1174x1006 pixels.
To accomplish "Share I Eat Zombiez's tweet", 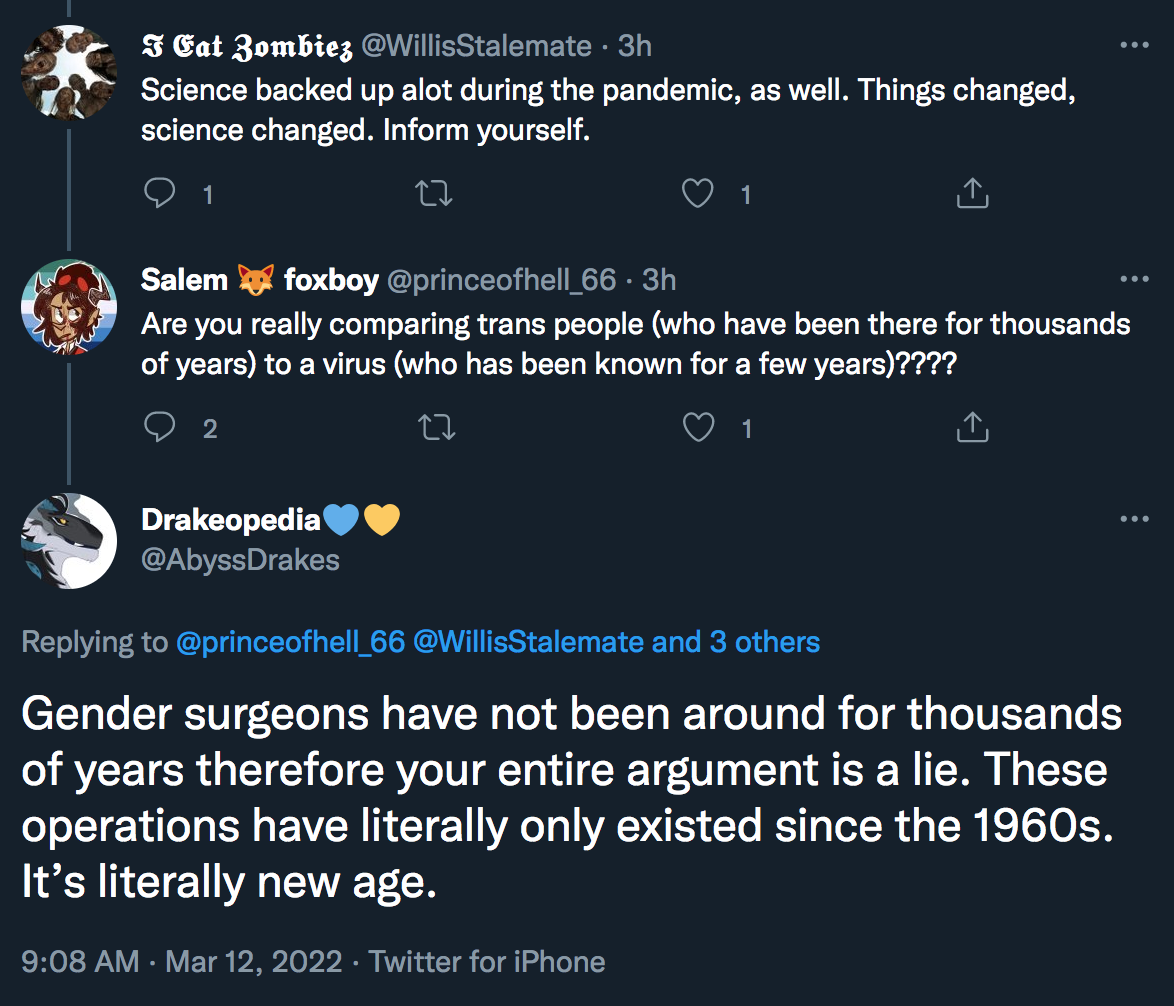I will click(x=973, y=192).
